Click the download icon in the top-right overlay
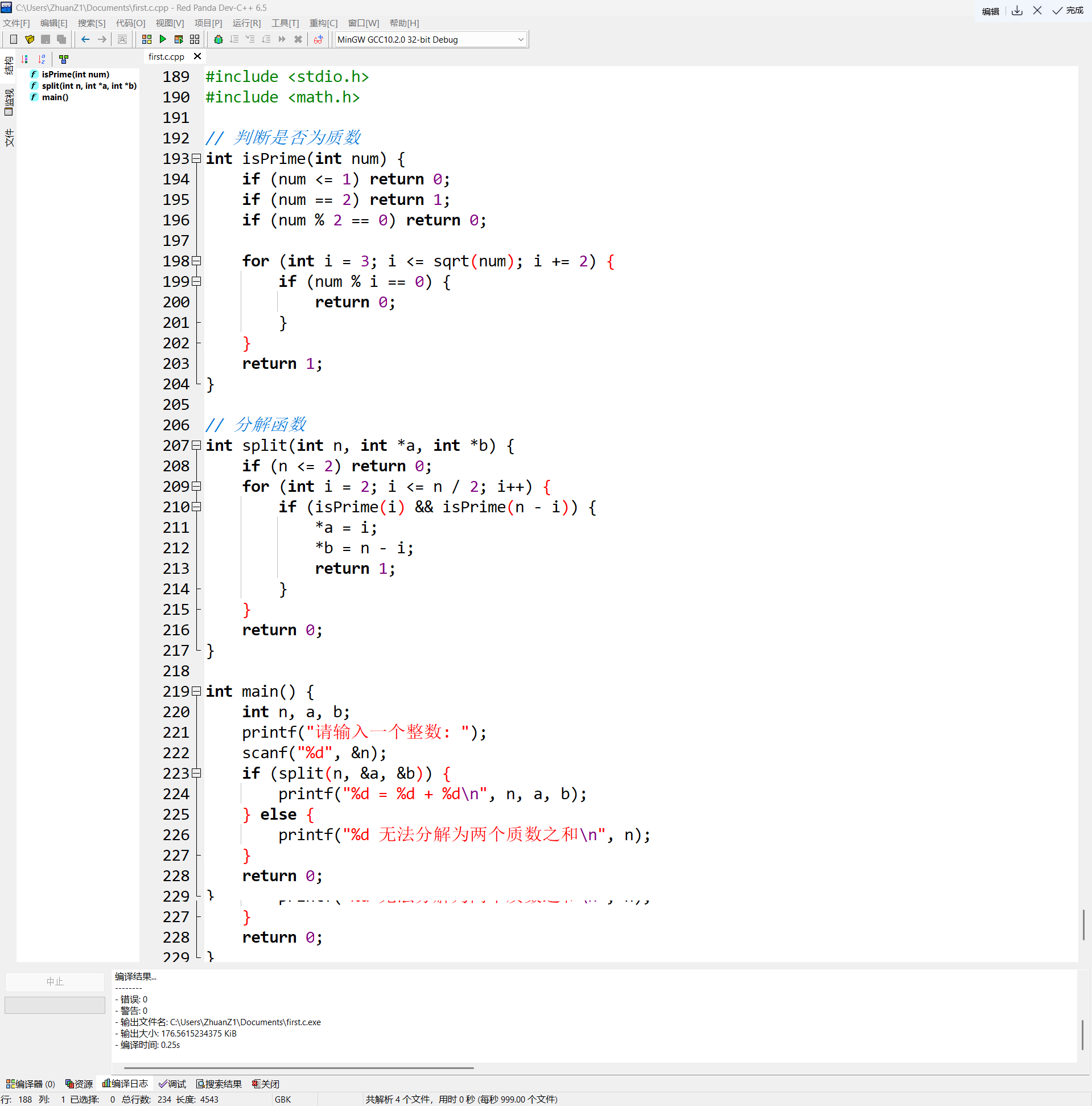The width and height of the screenshot is (1092, 1106). point(1017,10)
